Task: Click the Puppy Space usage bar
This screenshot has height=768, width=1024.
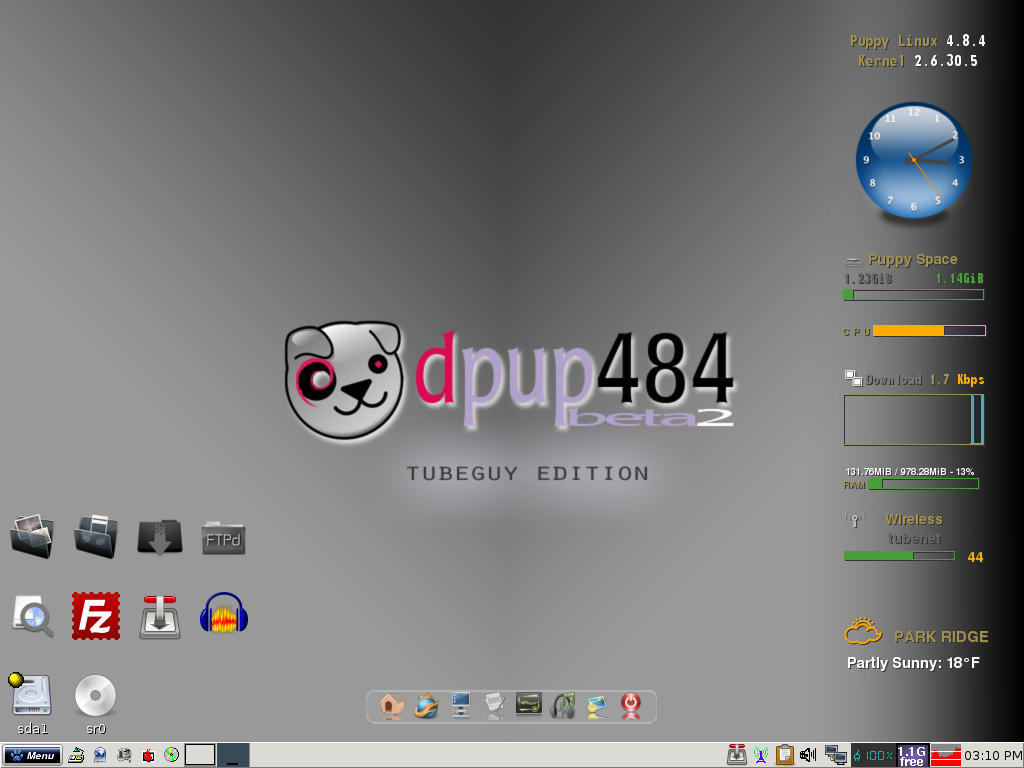Action: 914,295
